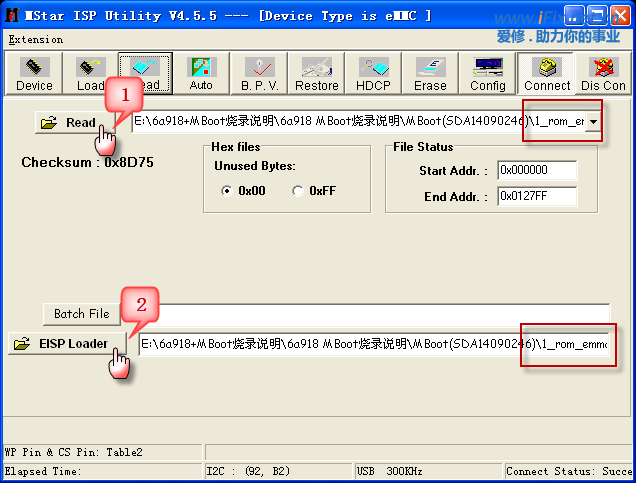Open the Config settings icon
The height and width of the screenshot is (483, 636).
point(488,74)
